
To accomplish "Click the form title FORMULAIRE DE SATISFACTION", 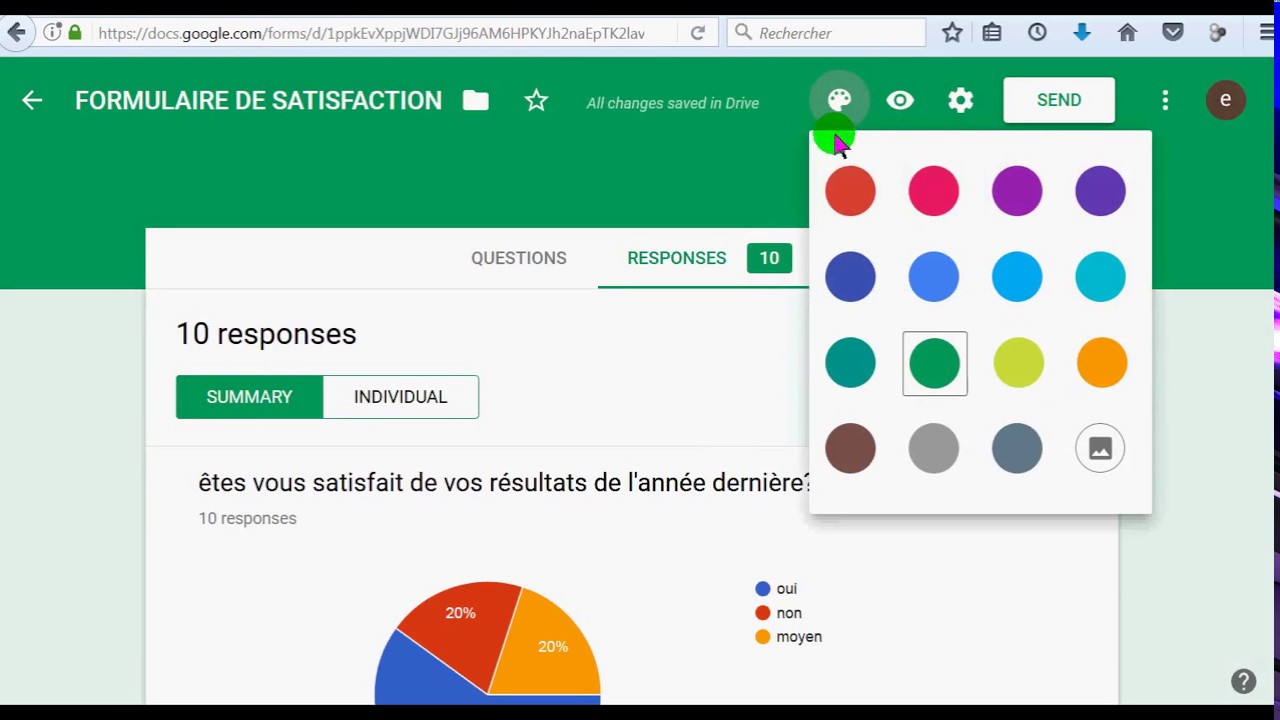I will pyautogui.click(x=258, y=100).
